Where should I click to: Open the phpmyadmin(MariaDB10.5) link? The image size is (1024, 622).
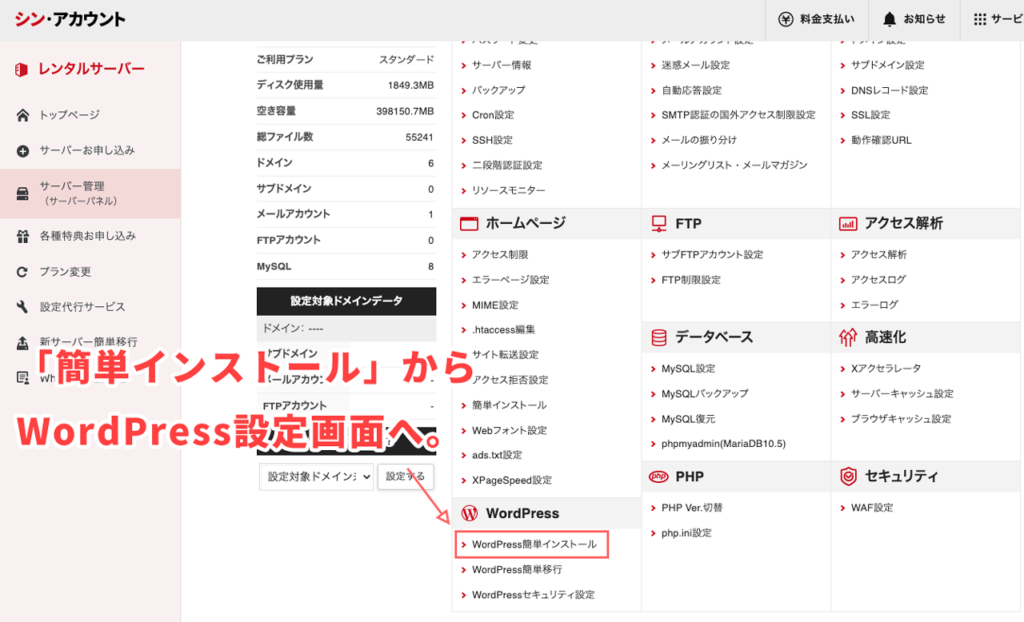(x=724, y=444)
